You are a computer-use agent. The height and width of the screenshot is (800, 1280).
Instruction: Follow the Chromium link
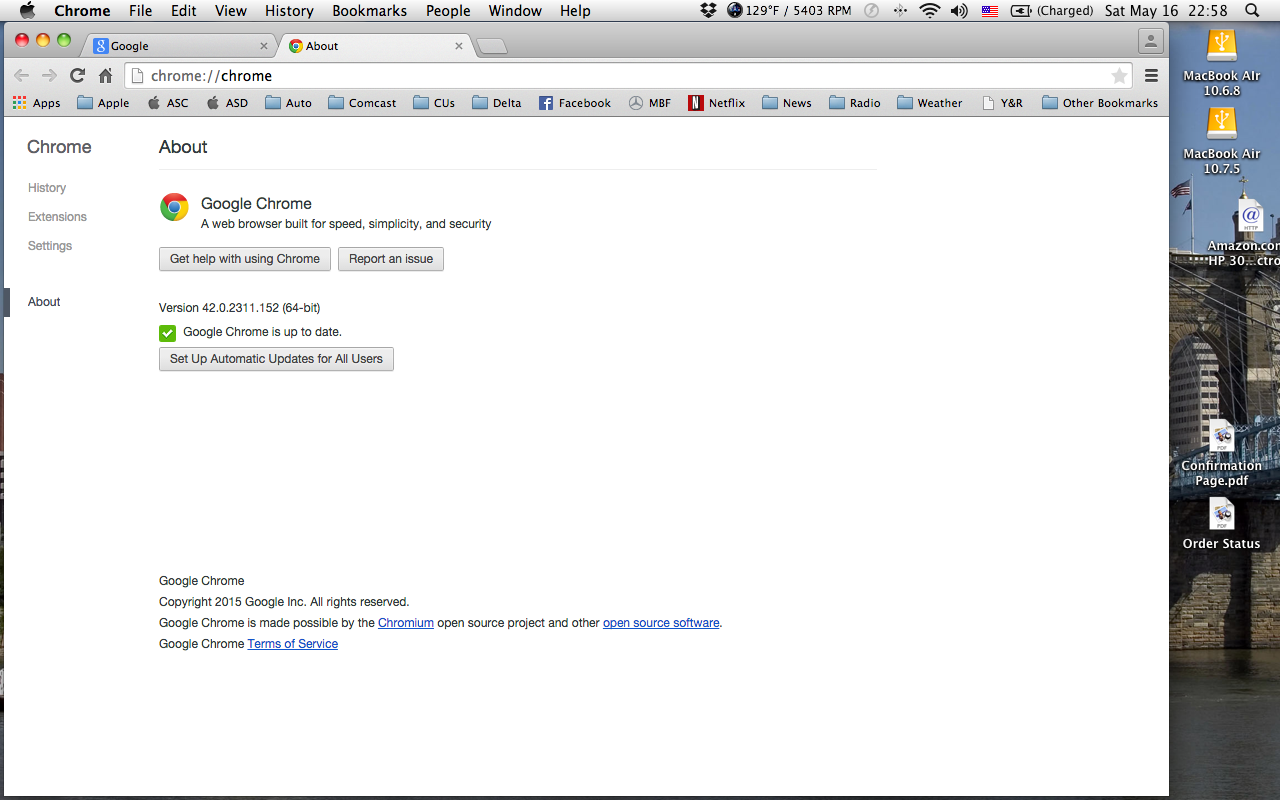pos(406,623)
